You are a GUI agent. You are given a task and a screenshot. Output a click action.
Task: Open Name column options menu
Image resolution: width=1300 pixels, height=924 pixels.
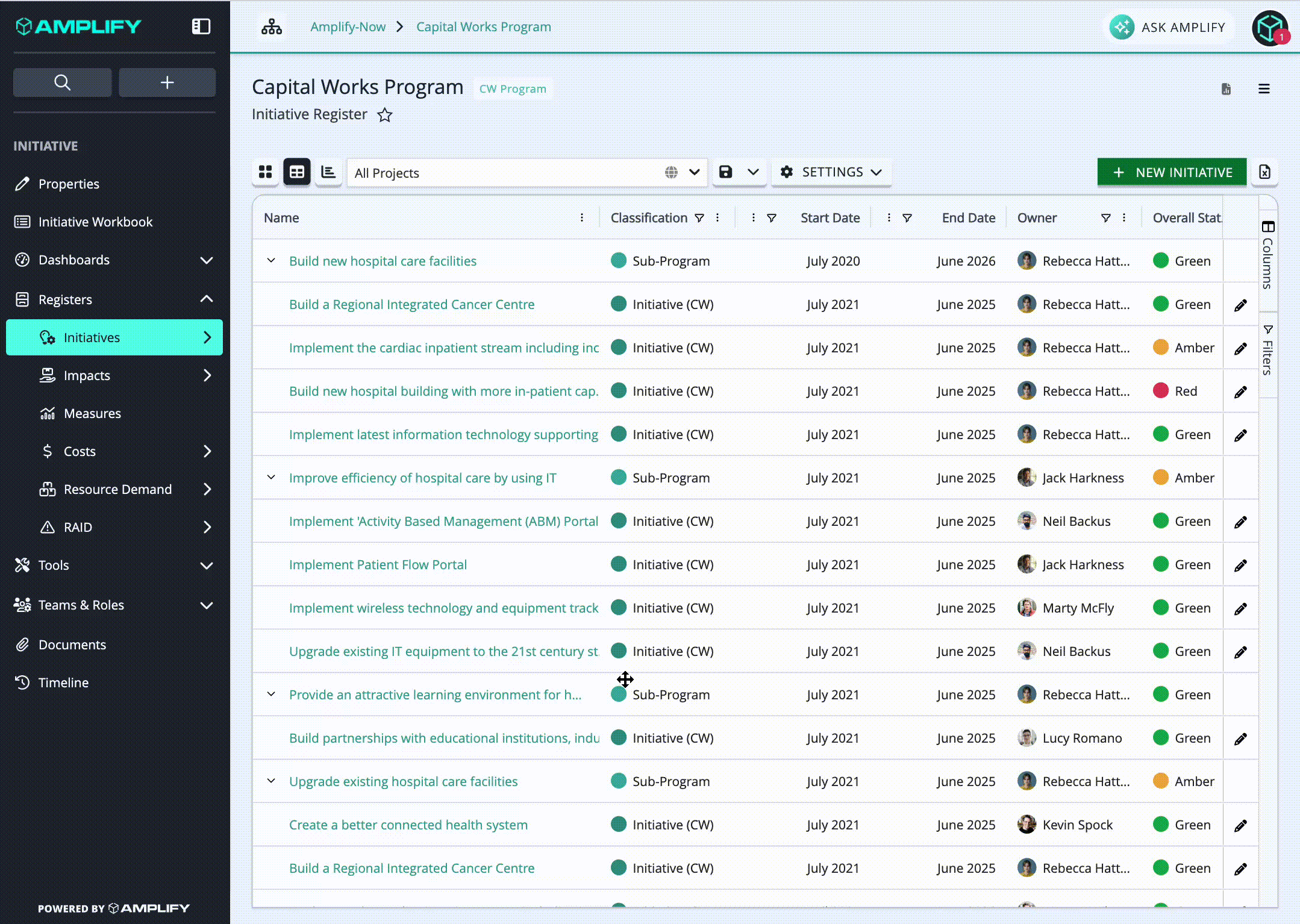(582, 218)
